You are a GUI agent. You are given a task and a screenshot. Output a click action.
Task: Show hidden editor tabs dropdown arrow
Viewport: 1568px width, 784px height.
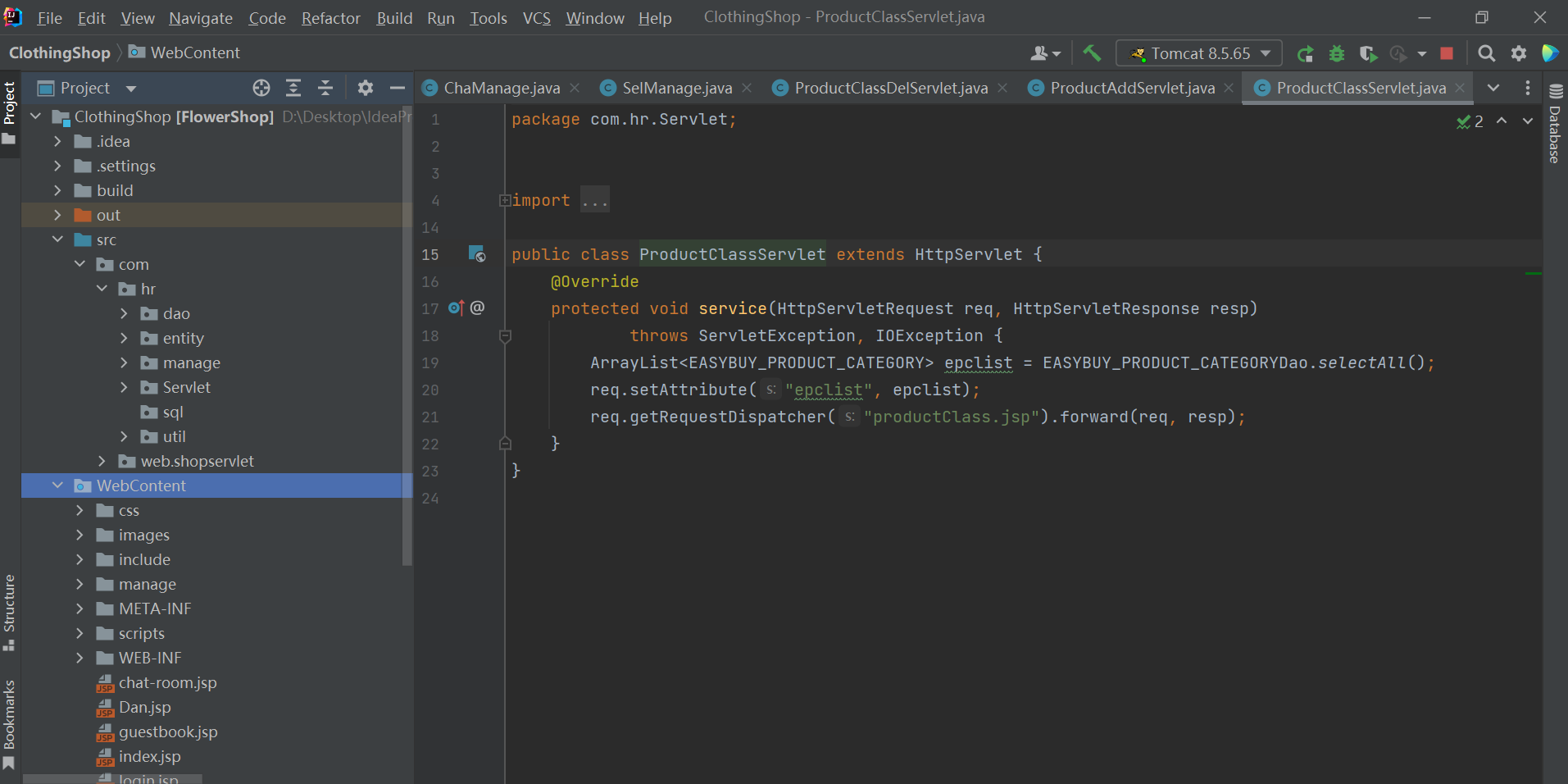1493,88
